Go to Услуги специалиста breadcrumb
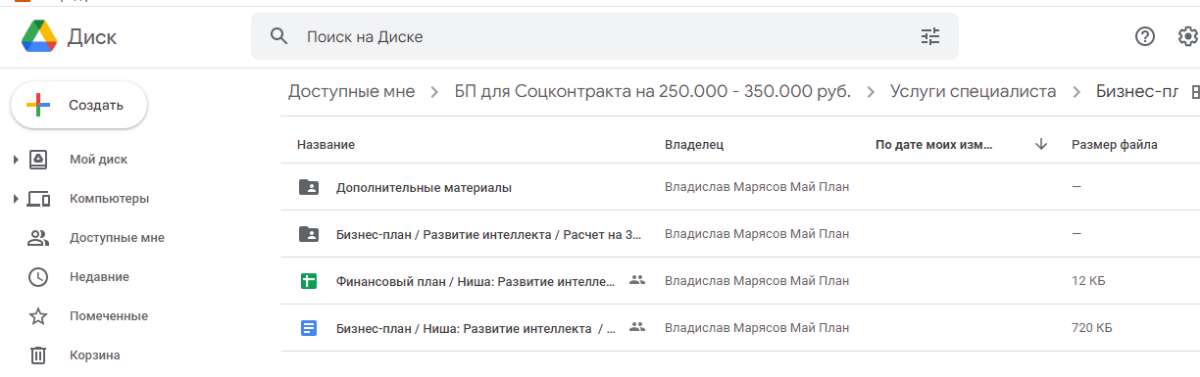Viewport: 1200px width, 377px height. tap(973, 92)
